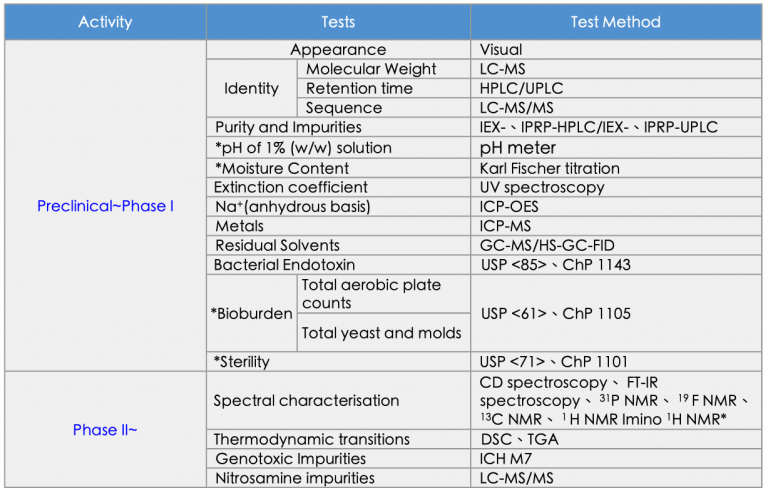
Task: Click the Extinction coefficient cell
Action: (338, 187)
